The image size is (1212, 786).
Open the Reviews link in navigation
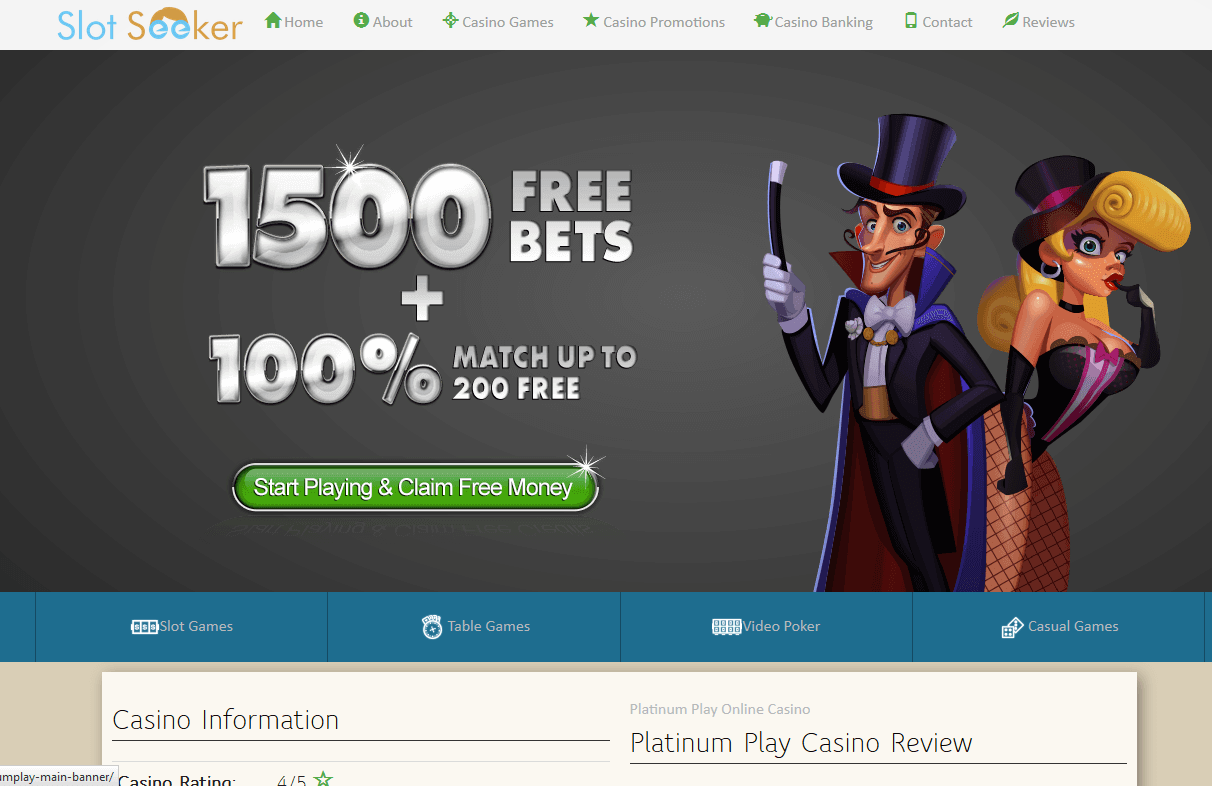pyautogui.click(x=1038, y=21)
